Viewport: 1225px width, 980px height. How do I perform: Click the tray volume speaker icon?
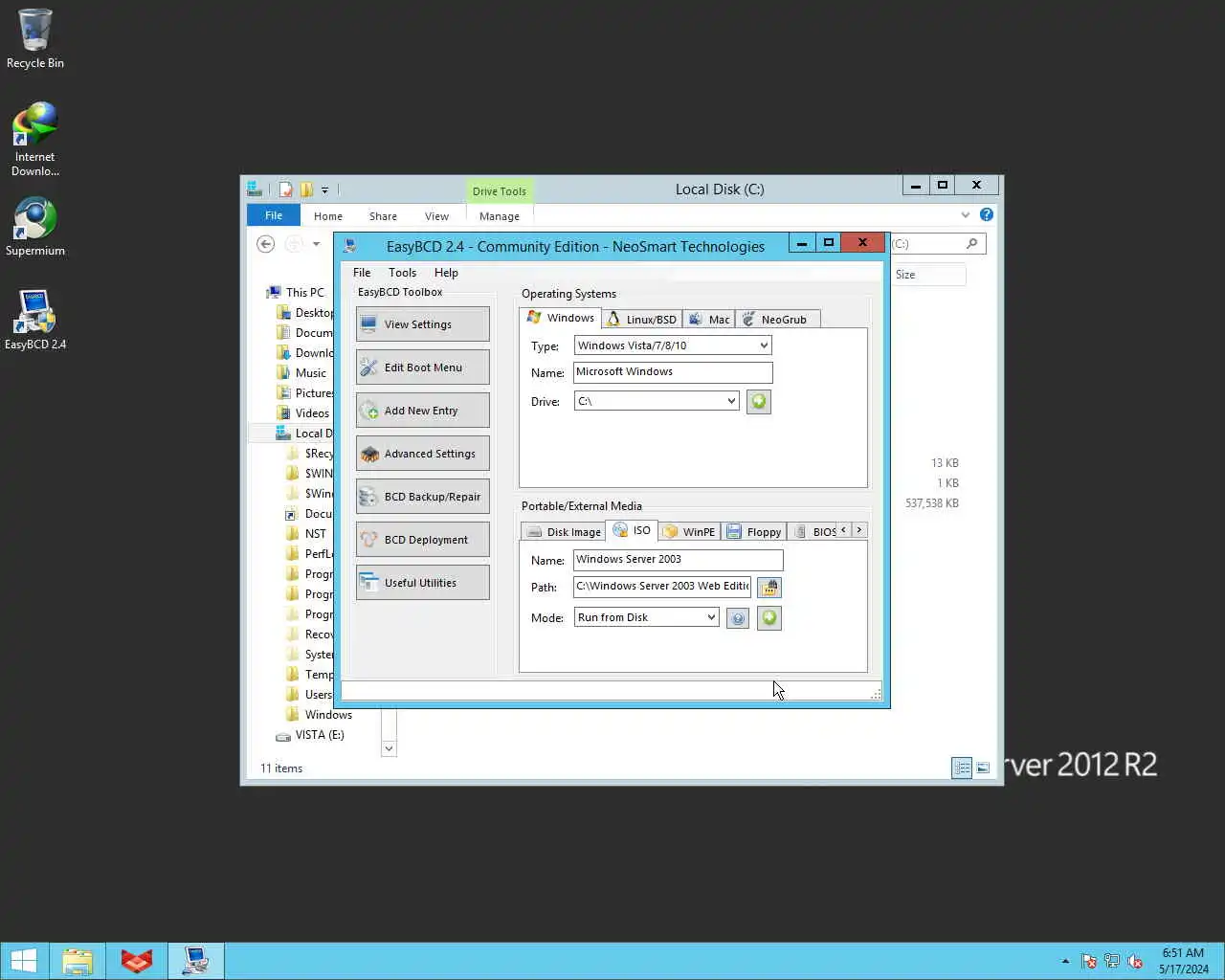click(1135, 961)
